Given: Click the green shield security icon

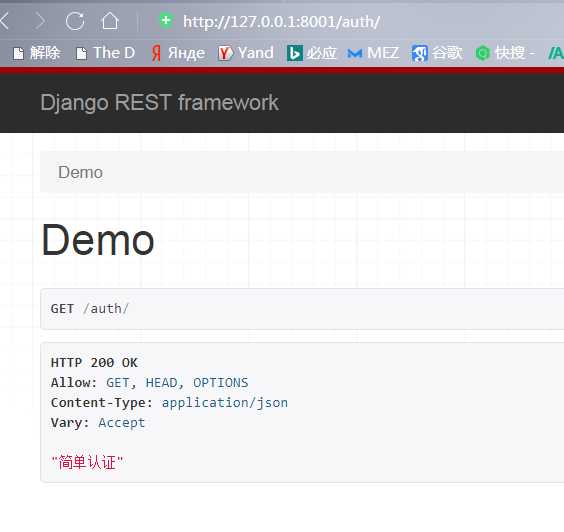Looking at the screenshot, I should click(166, 21).
